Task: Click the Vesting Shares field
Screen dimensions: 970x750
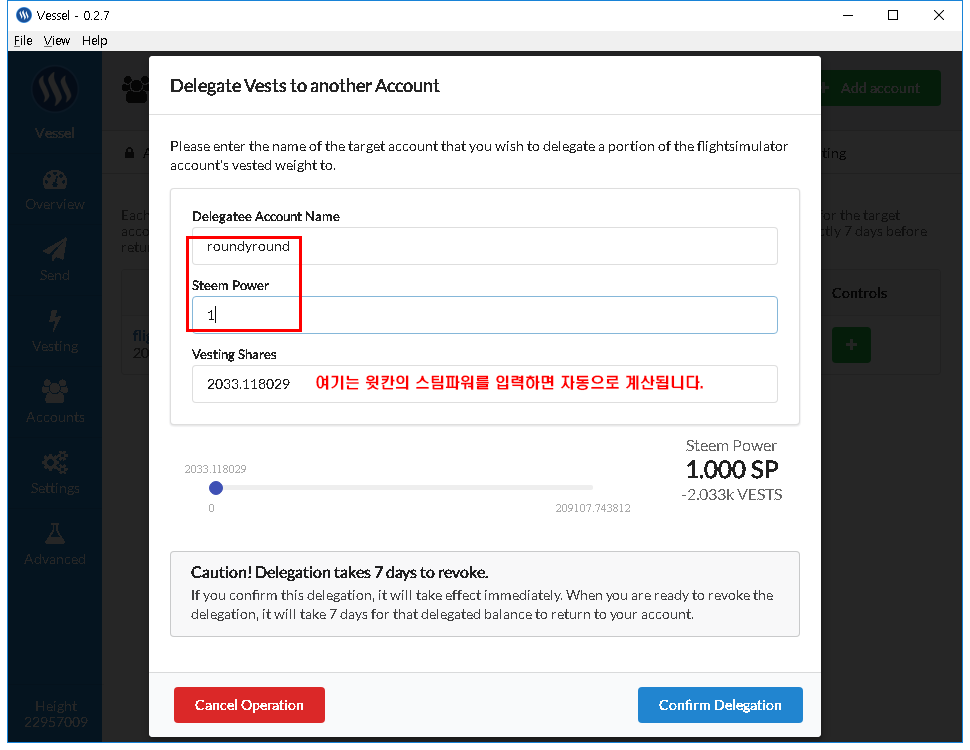Action: pyautogui.click(x=484, y=384)
